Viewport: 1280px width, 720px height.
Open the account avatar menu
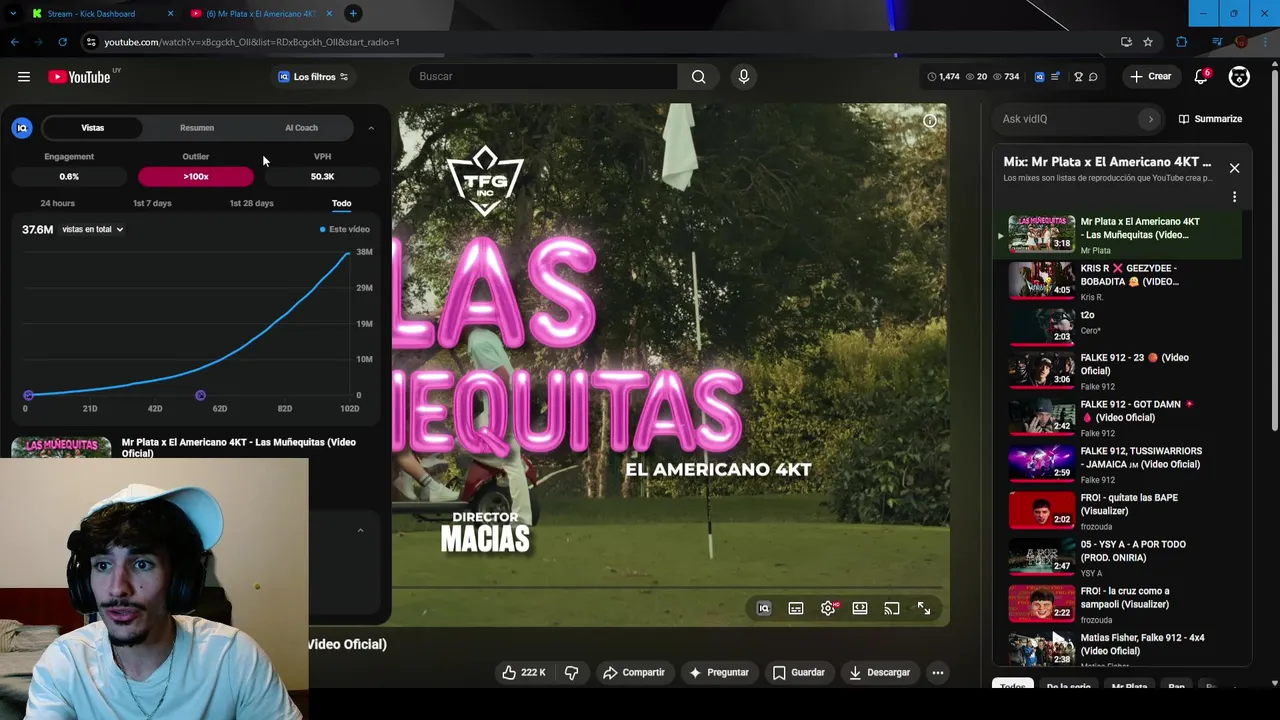[x=1239, y=77]
